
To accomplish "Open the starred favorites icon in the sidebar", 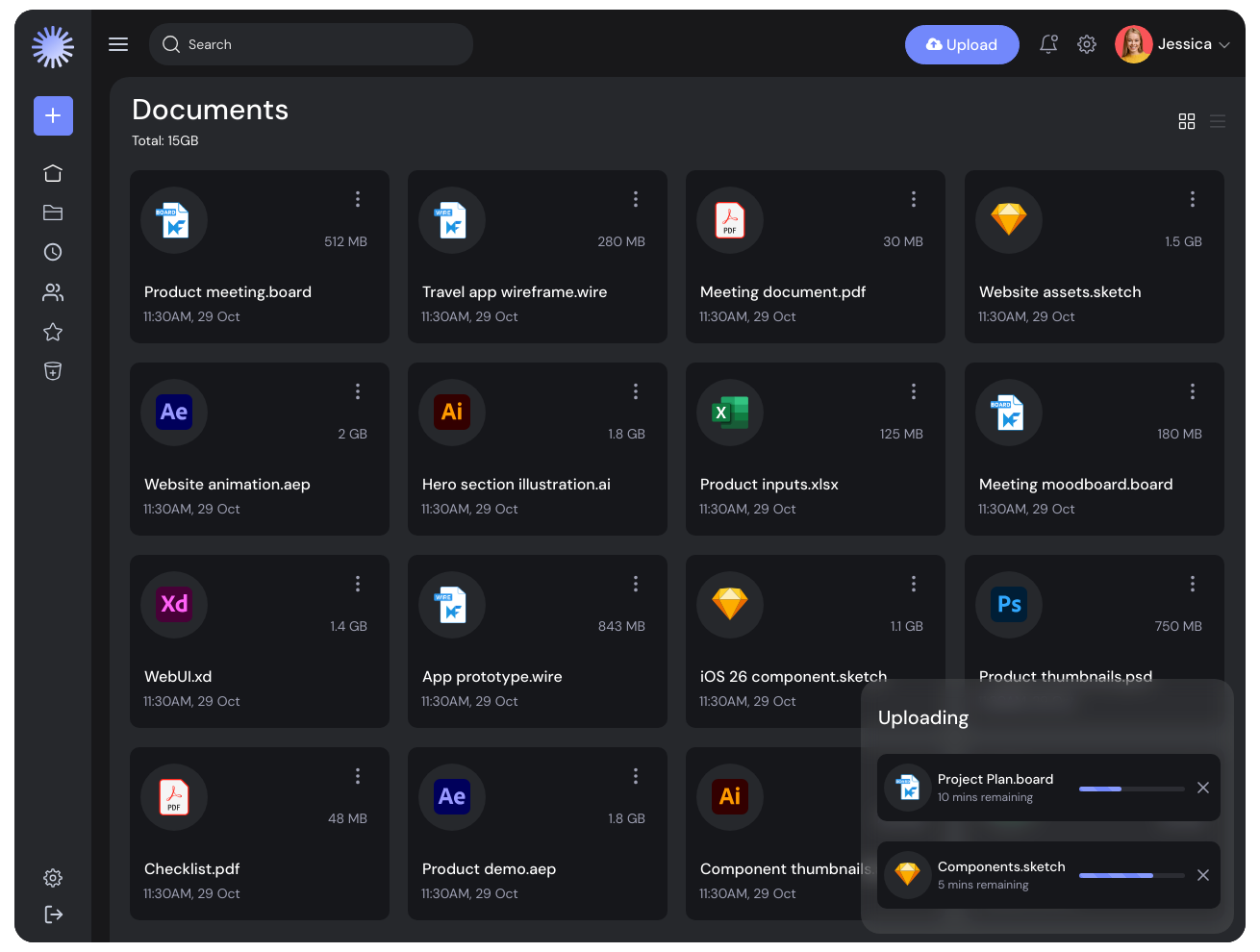I will 53,332.
